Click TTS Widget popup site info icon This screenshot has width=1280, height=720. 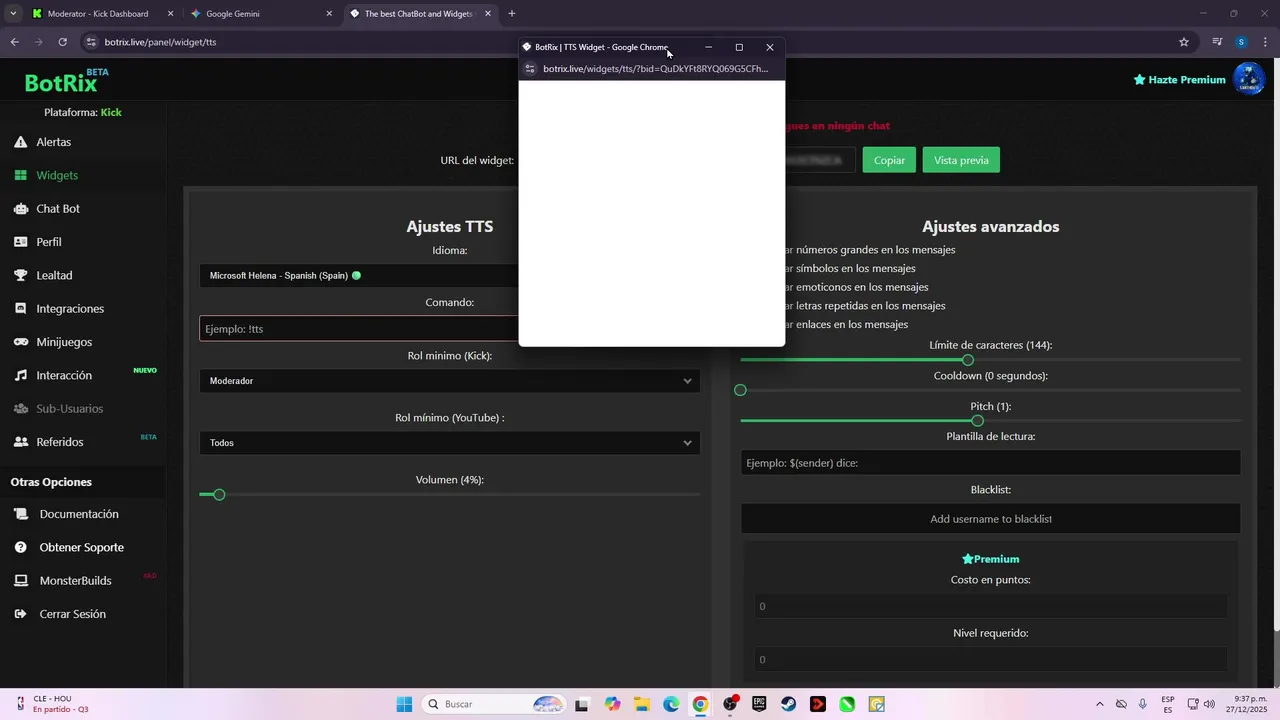[x=531, y=69]
